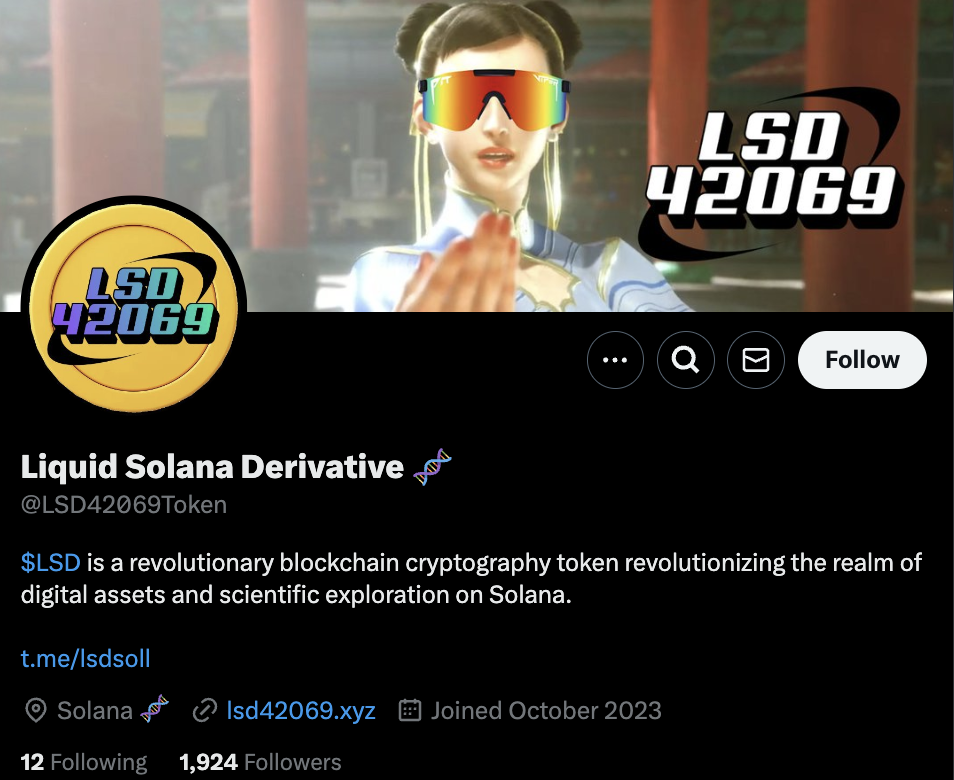This screenshot has width=954, height=780.
Task: View the 12 Following list
Action: point(84,762)
